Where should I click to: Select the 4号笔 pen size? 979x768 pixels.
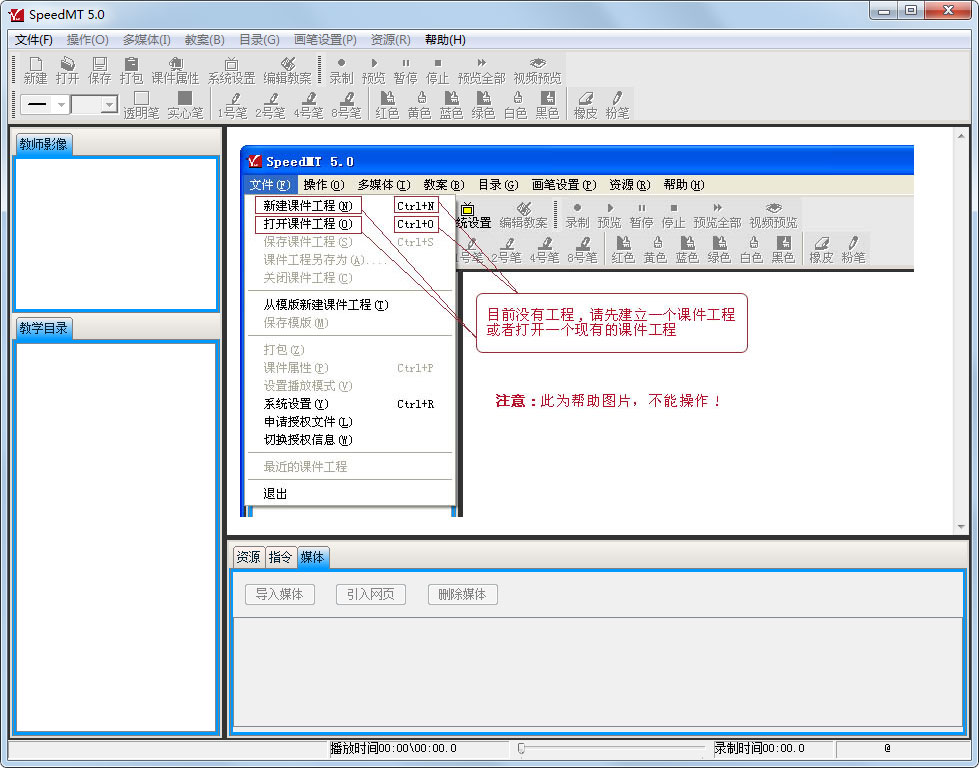308,105
